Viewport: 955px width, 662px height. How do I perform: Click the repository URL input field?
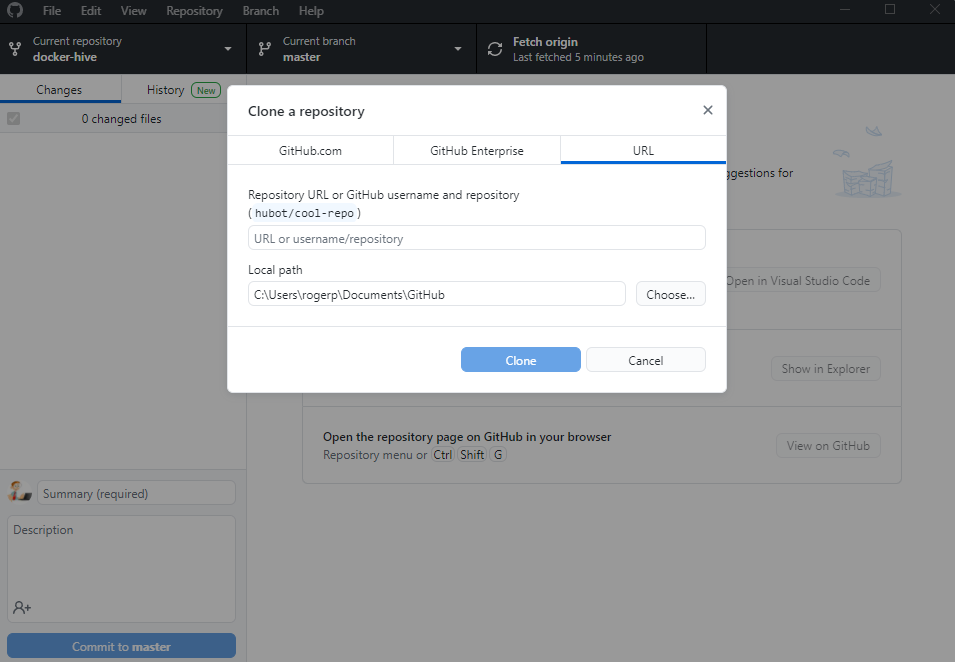[476, 239]
